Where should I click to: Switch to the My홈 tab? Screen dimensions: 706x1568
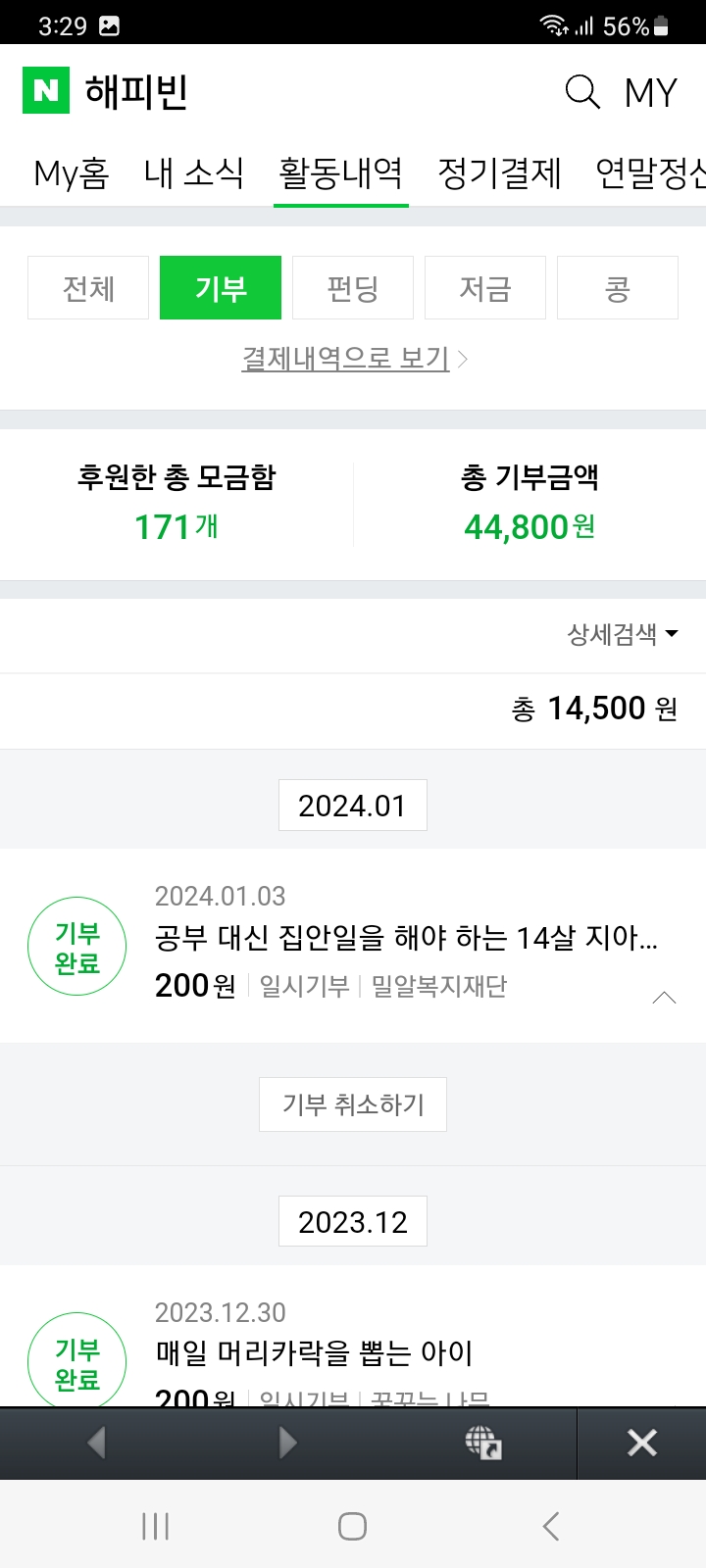(71, 173)
